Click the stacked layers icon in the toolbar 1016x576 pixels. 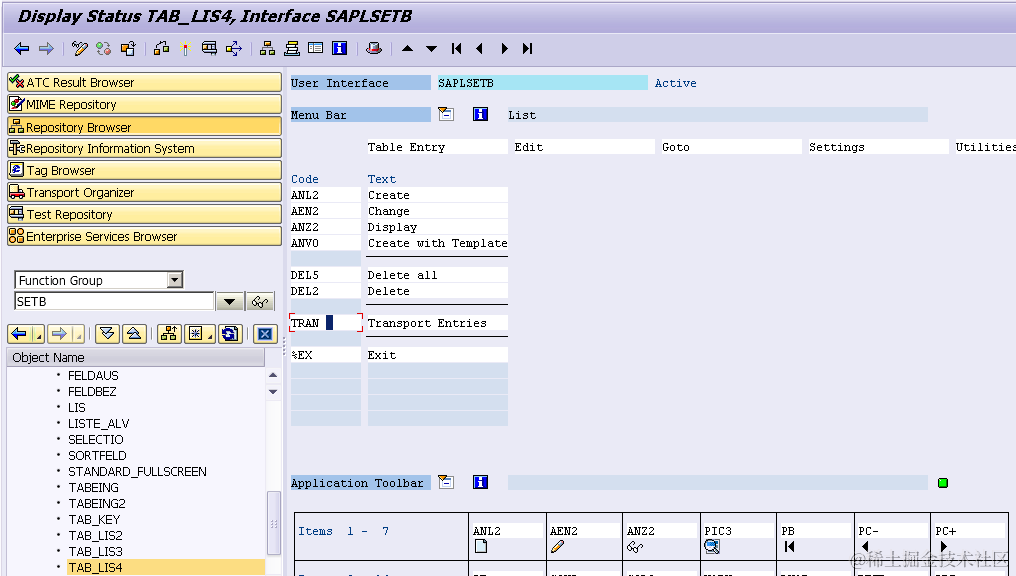pyautogui.click(x=292, y=49)
